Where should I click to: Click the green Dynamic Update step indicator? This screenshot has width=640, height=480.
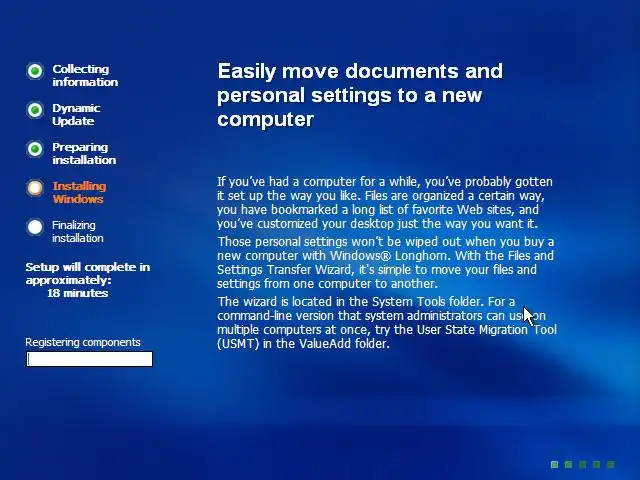(35, 110)
